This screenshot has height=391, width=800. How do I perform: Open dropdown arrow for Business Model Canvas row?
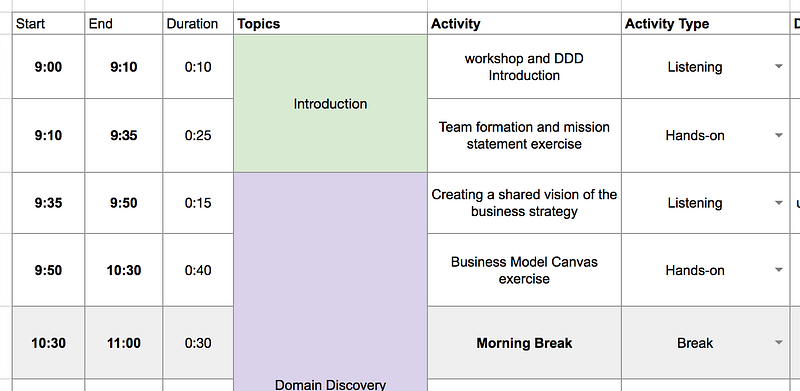pos(778,270)
